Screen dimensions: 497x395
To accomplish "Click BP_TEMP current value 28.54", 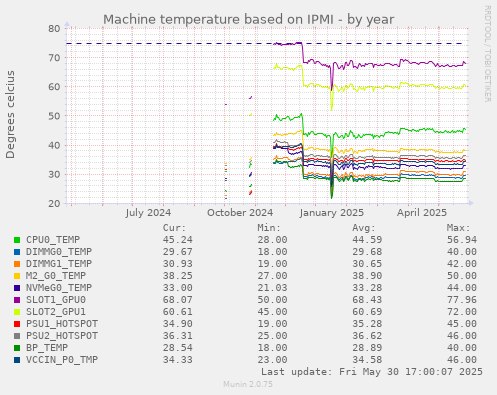I will tap(178, 348).
